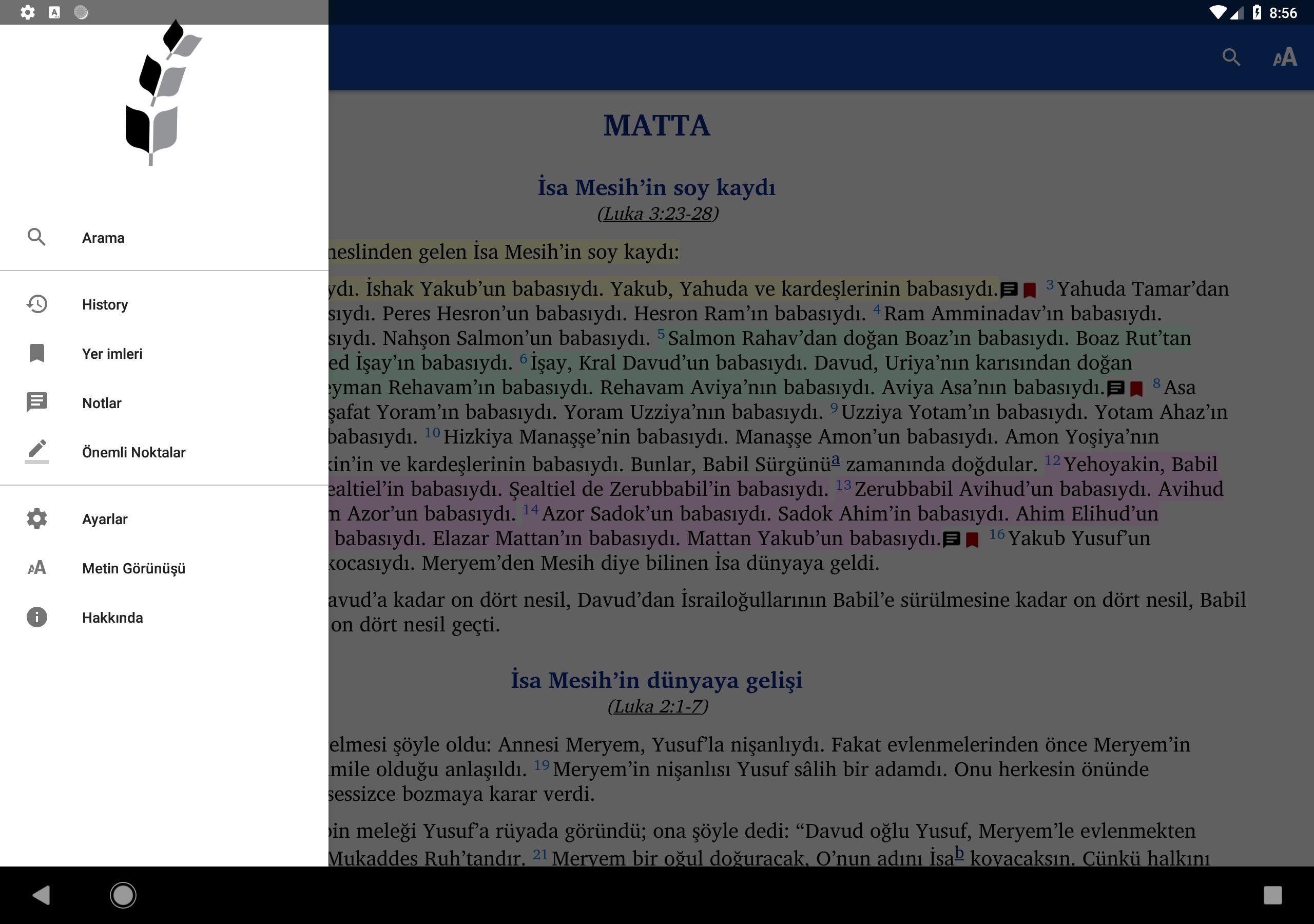Viewport: 1314px width, 924px height.
Task: Tap the search icon in top toolbar
Action: pos(1231,57)
